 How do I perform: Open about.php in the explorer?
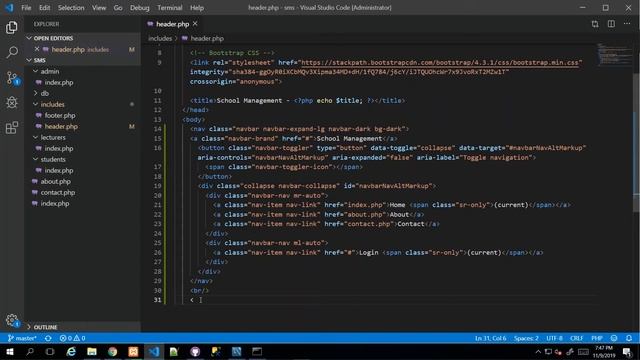(56, 181)
